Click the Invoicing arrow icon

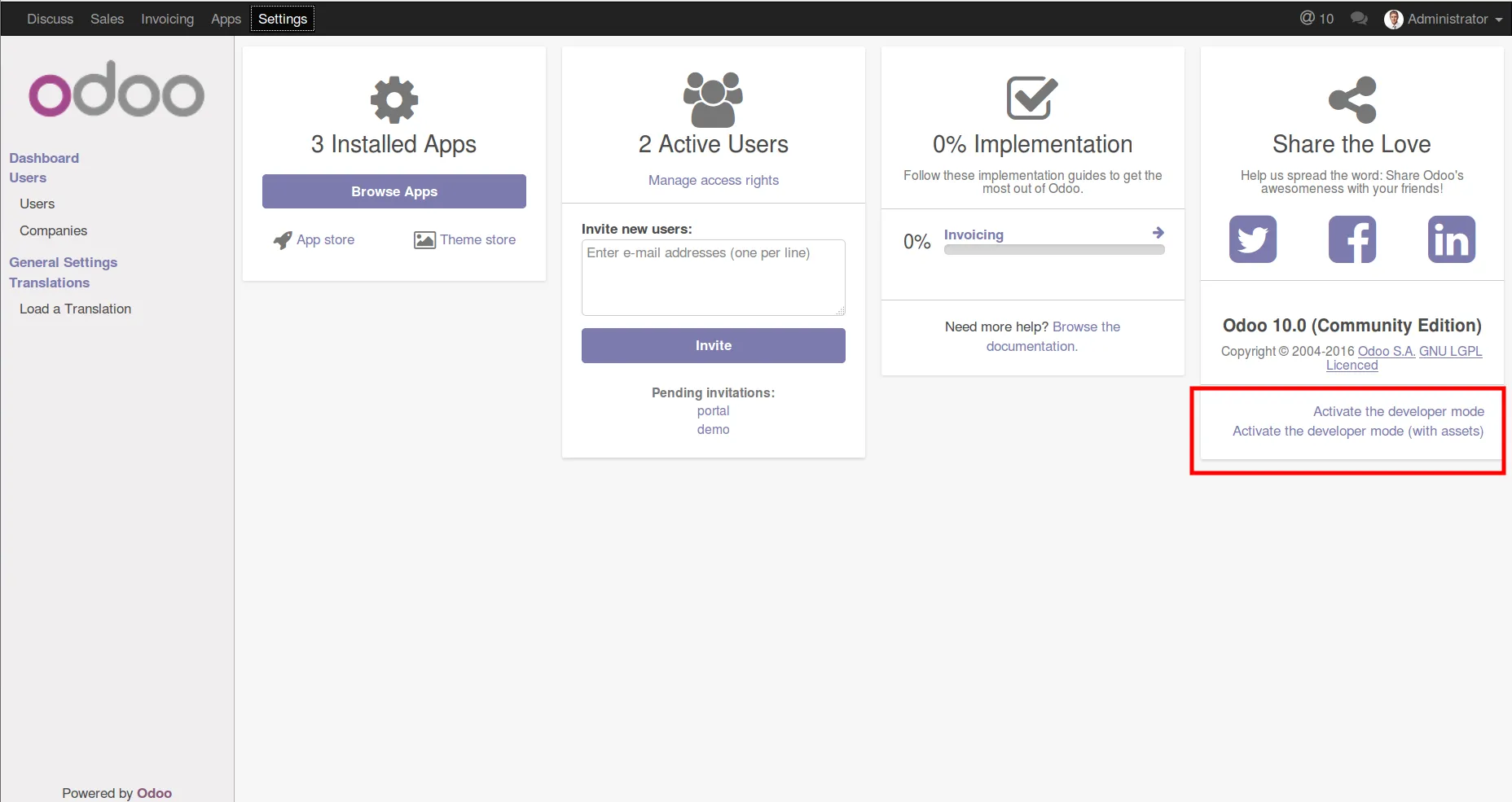pos(1158,233)
